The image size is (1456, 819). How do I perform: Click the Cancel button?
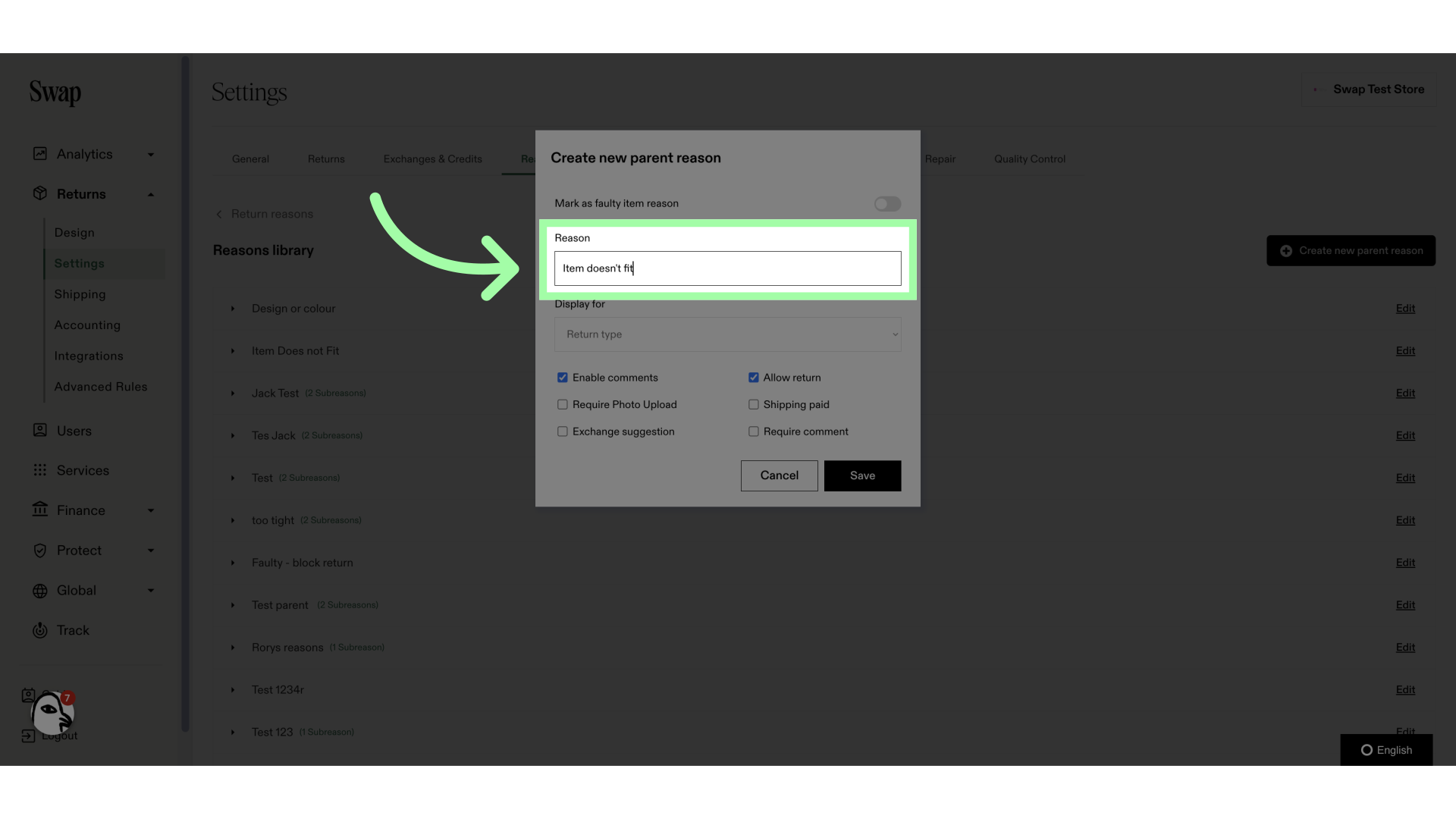(779, 475)
